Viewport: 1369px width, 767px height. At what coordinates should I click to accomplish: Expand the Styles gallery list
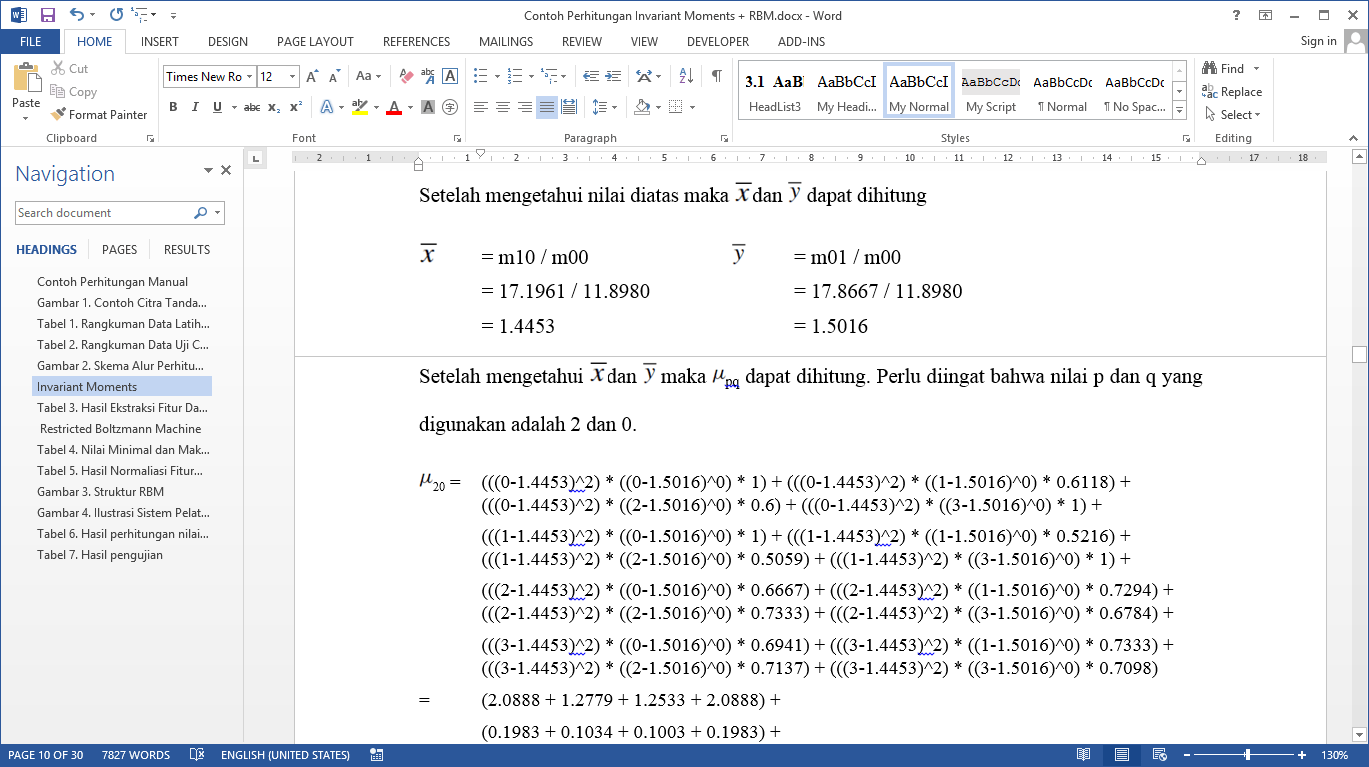pos(1179,109)
